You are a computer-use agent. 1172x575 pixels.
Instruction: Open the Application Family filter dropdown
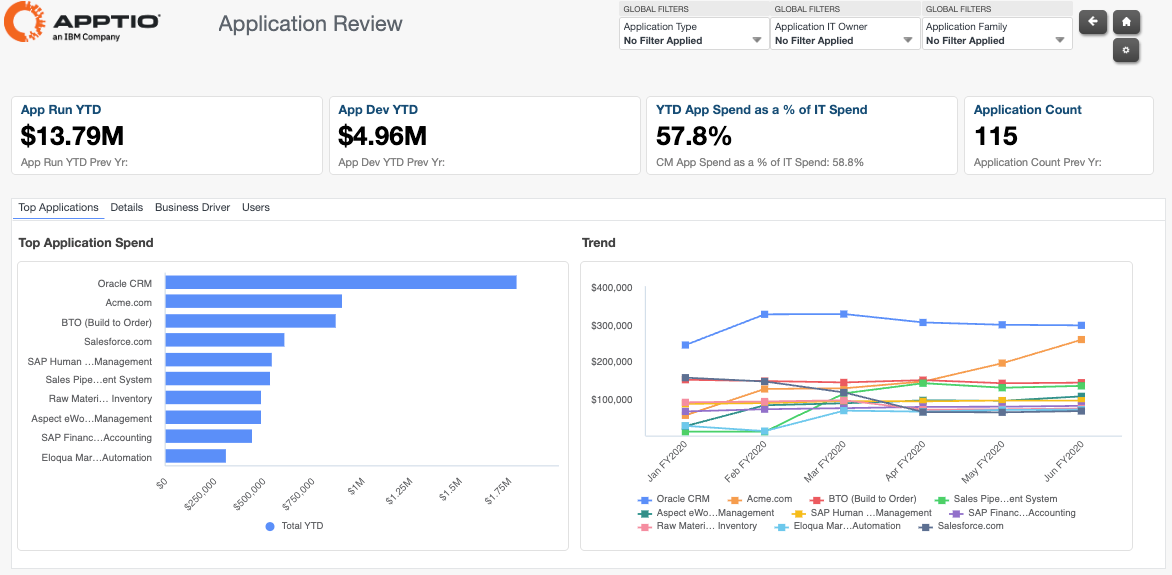pyautogui.click(x=996, y=34)
